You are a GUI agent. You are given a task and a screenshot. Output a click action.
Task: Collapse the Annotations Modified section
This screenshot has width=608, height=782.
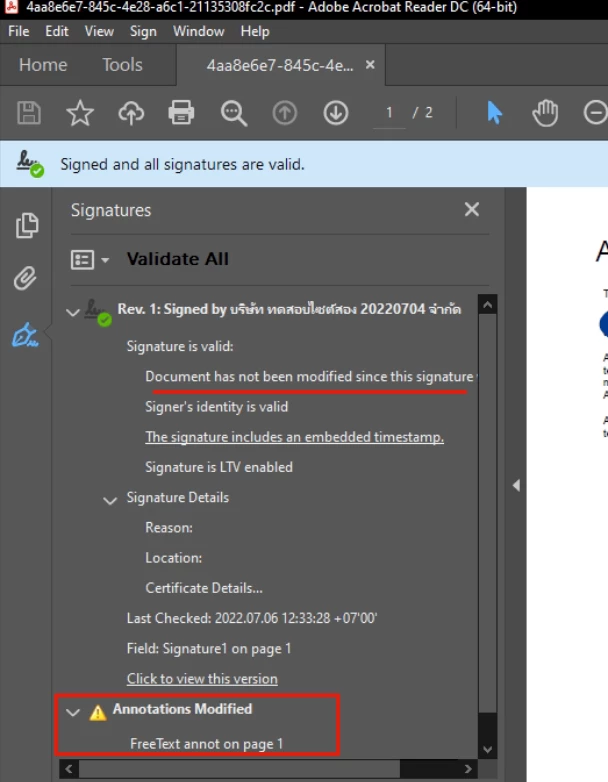point(73,712)
